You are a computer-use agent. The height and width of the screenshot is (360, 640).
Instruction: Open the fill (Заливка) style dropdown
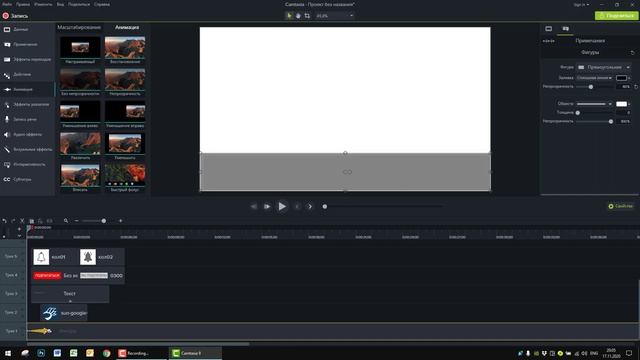pos(594,78)
